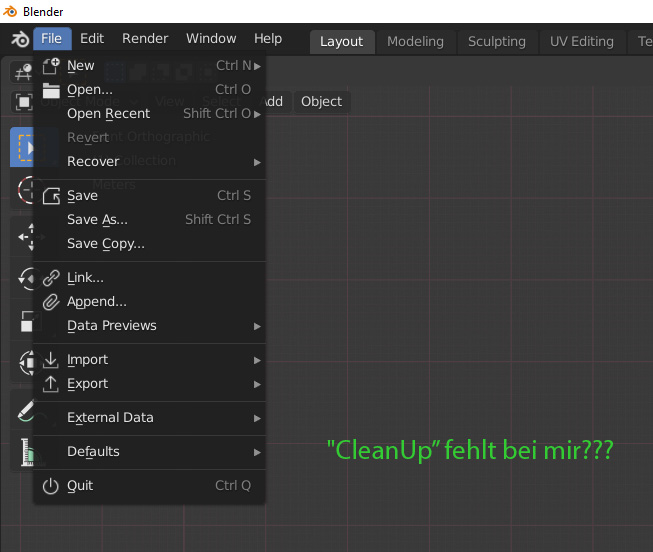The image size is (653, 552).
Task: Click the Export upload-arrow icon
Action: [51, 384]
